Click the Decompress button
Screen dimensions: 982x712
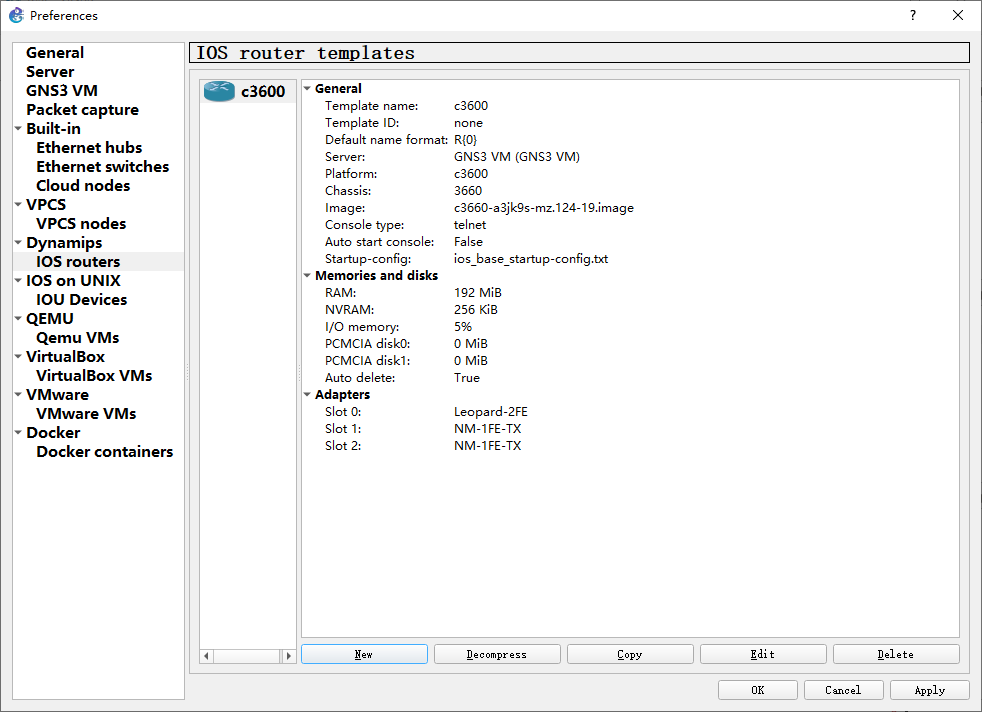pos(497,654)
